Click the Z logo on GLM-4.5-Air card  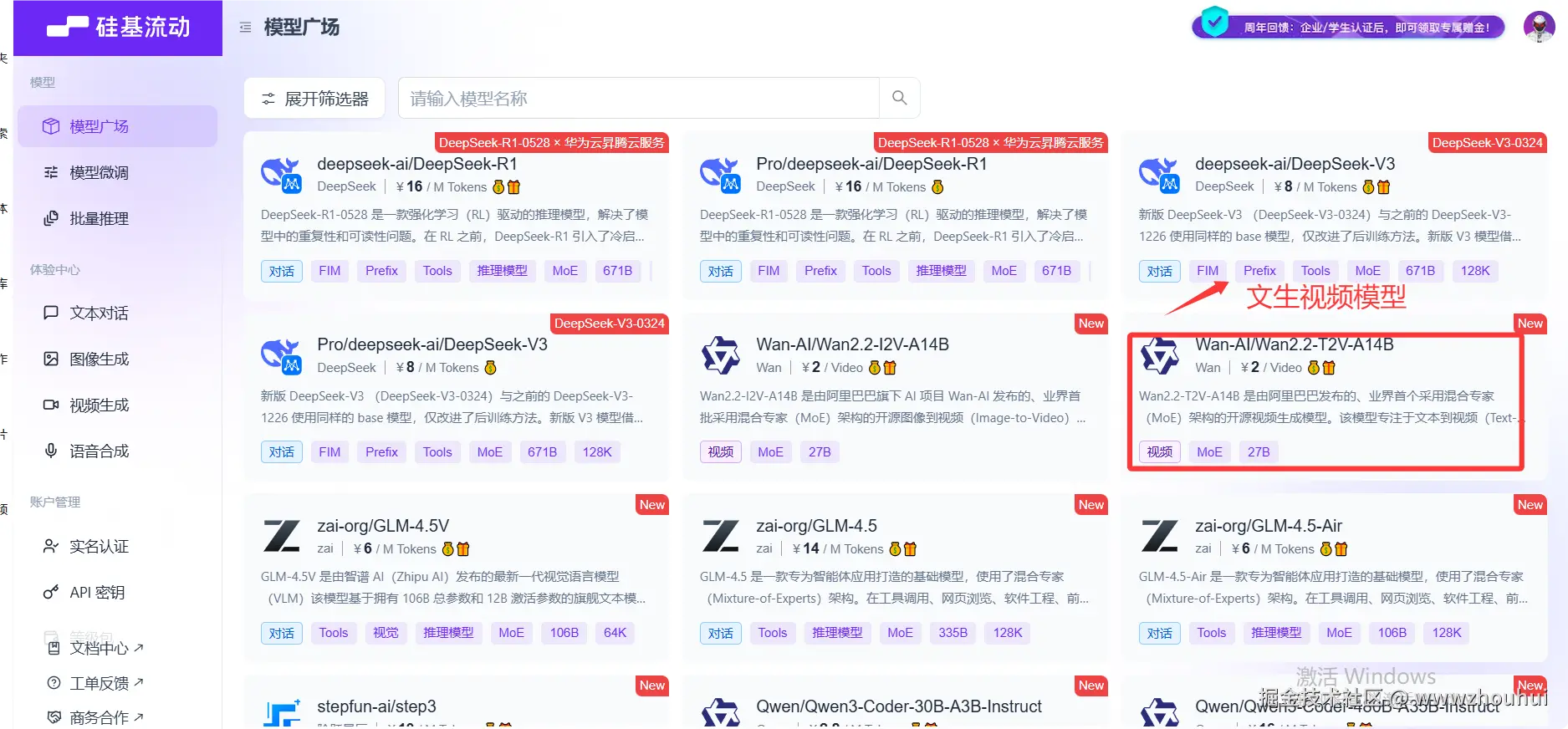coord(1159,536)
